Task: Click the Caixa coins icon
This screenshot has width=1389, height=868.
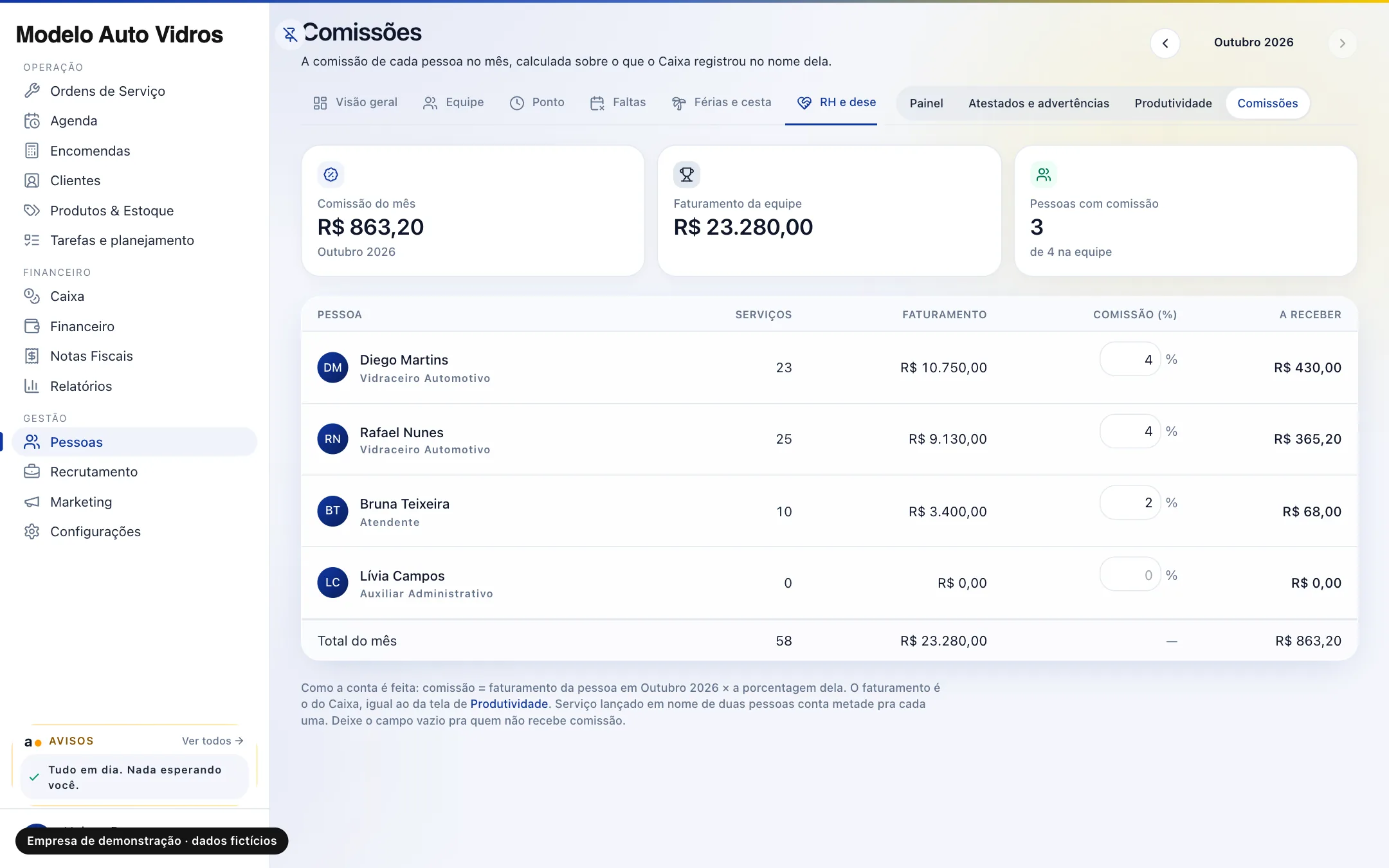Action: tap(32, 296)
